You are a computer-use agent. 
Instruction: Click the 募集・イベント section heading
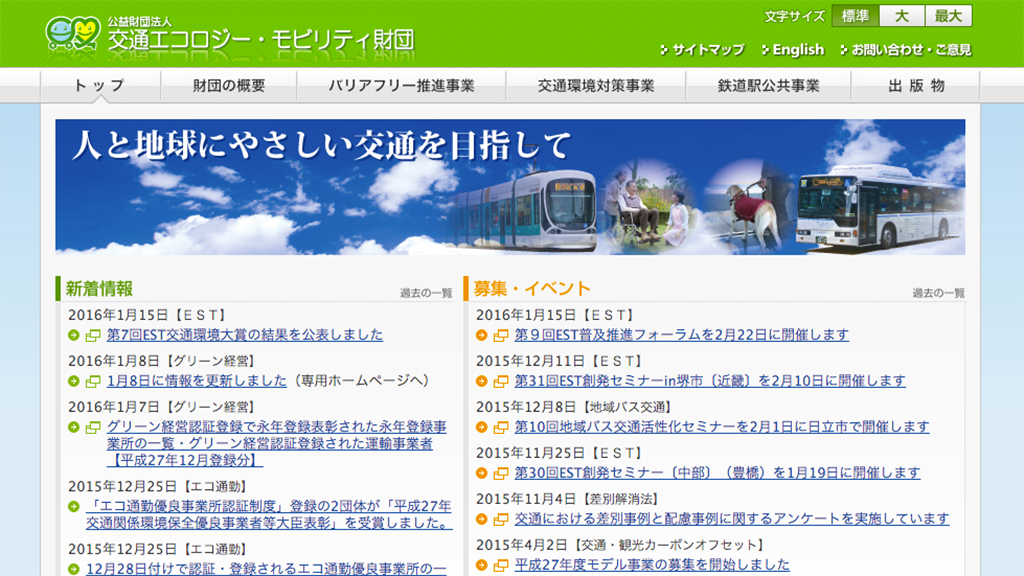pos(532,289)
